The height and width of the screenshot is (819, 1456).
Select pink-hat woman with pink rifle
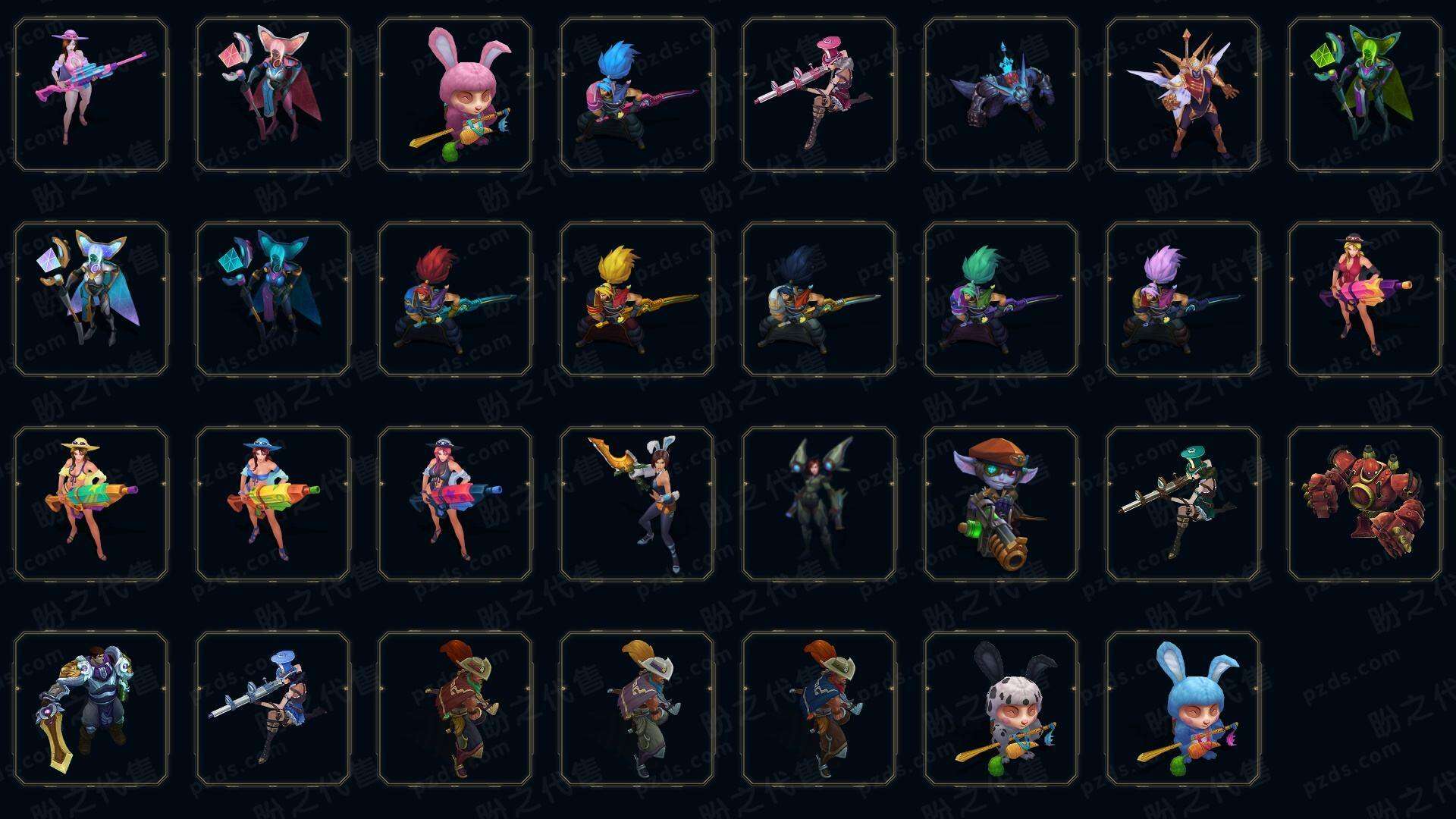[91, 95]
